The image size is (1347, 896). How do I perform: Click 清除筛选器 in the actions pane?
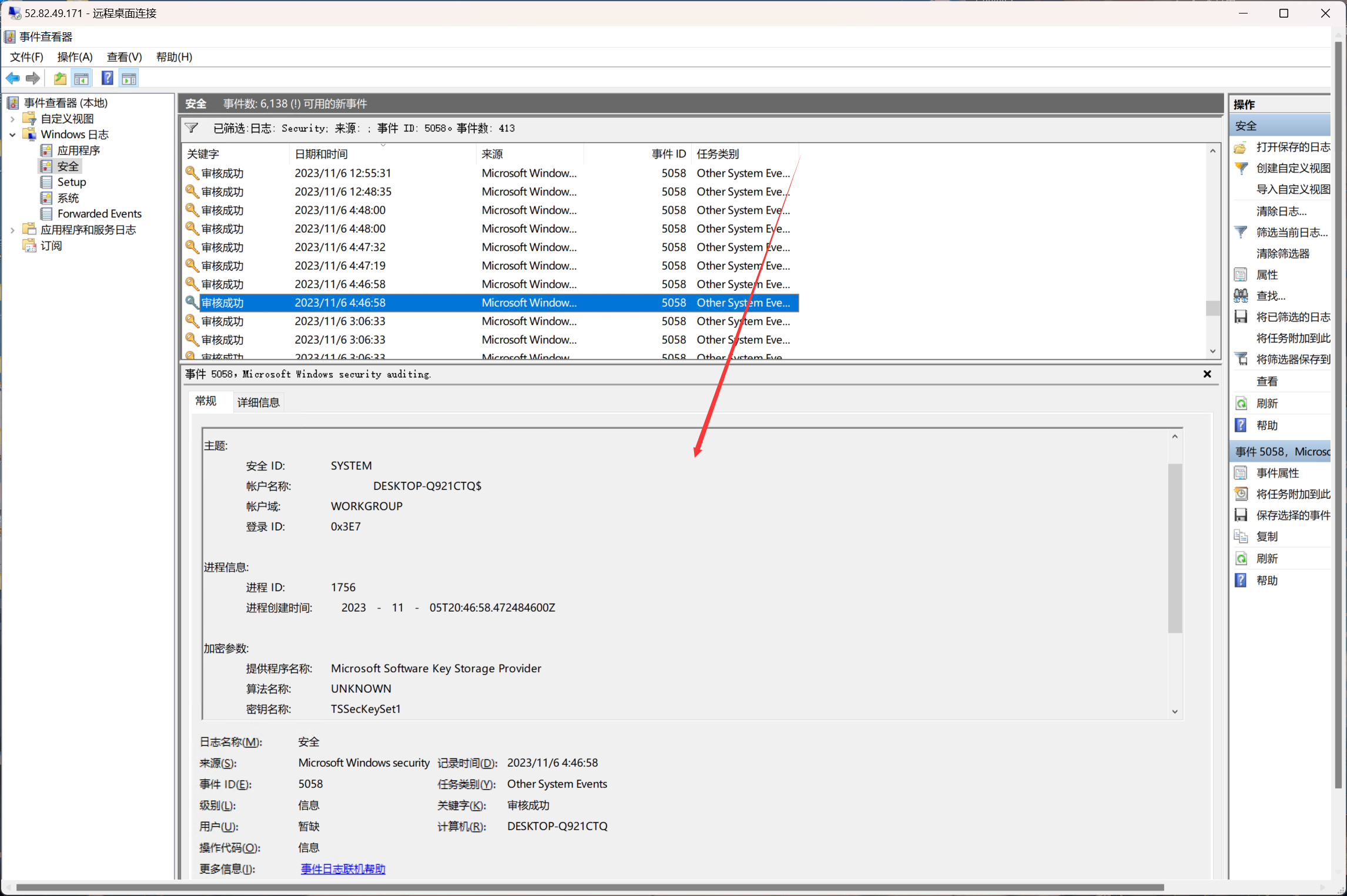(1282, 254)
